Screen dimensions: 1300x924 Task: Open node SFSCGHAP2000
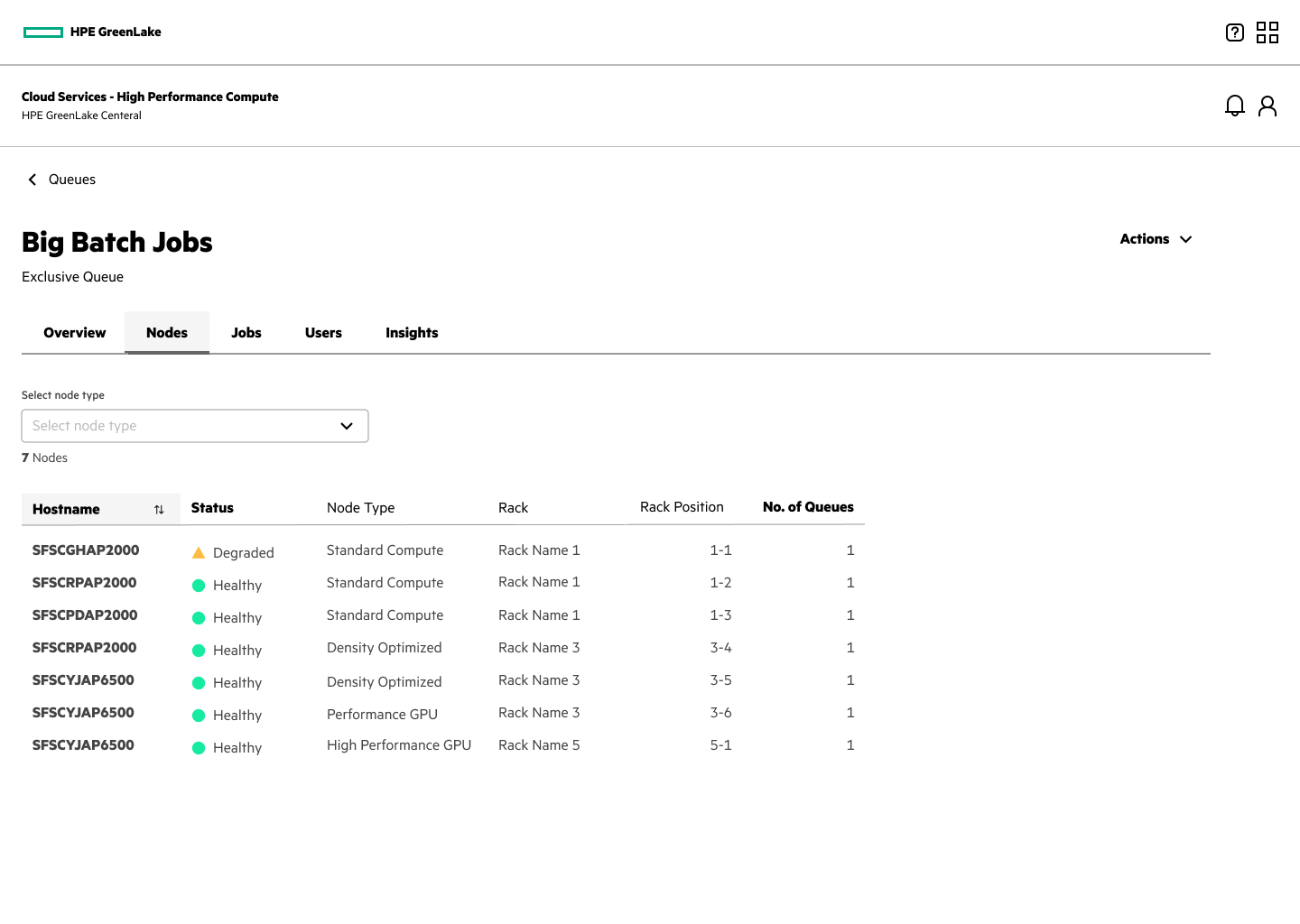click(x=86, y=550)
